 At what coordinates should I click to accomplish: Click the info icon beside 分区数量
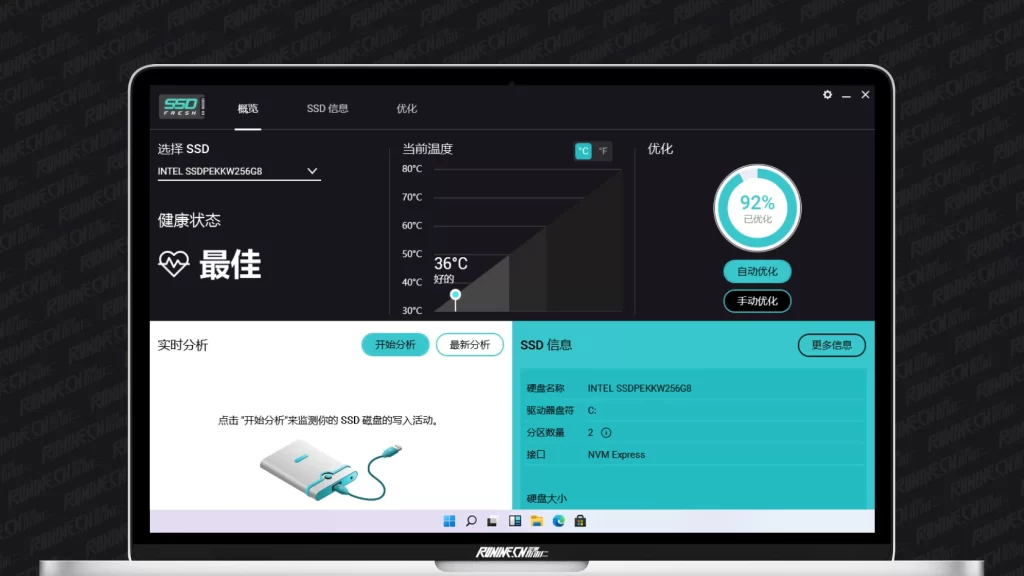[x=606, y=433]
